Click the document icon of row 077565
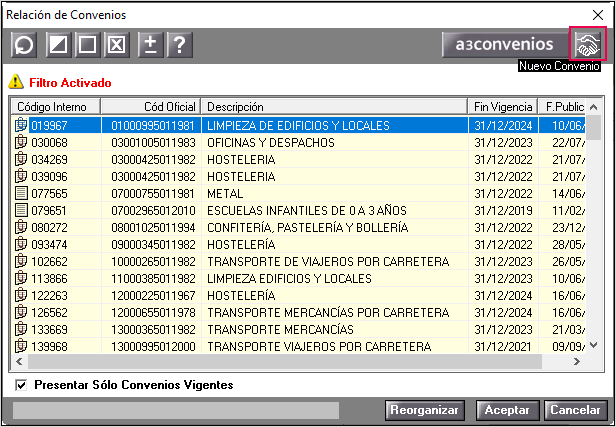The height and width of the screenshot is (427, 616). coord(21,193)
